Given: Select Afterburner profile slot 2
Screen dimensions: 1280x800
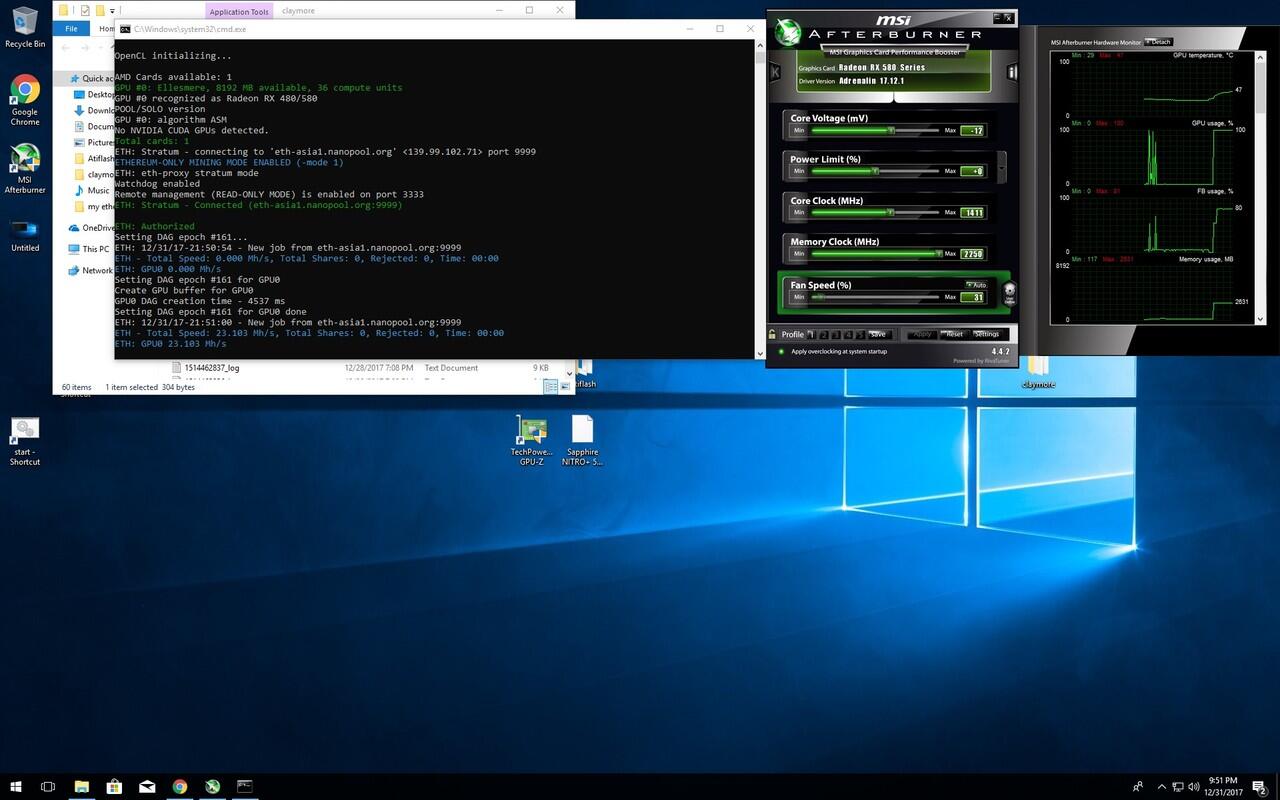Looking at the screenshot, I should [x=823, y=334].
